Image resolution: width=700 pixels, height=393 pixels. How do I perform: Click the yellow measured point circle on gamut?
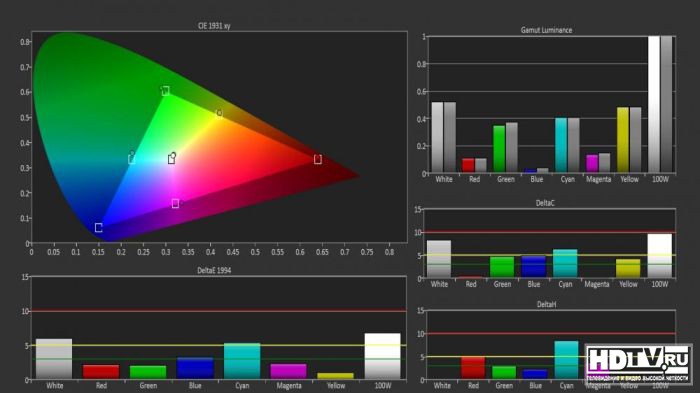pos(219,113)
